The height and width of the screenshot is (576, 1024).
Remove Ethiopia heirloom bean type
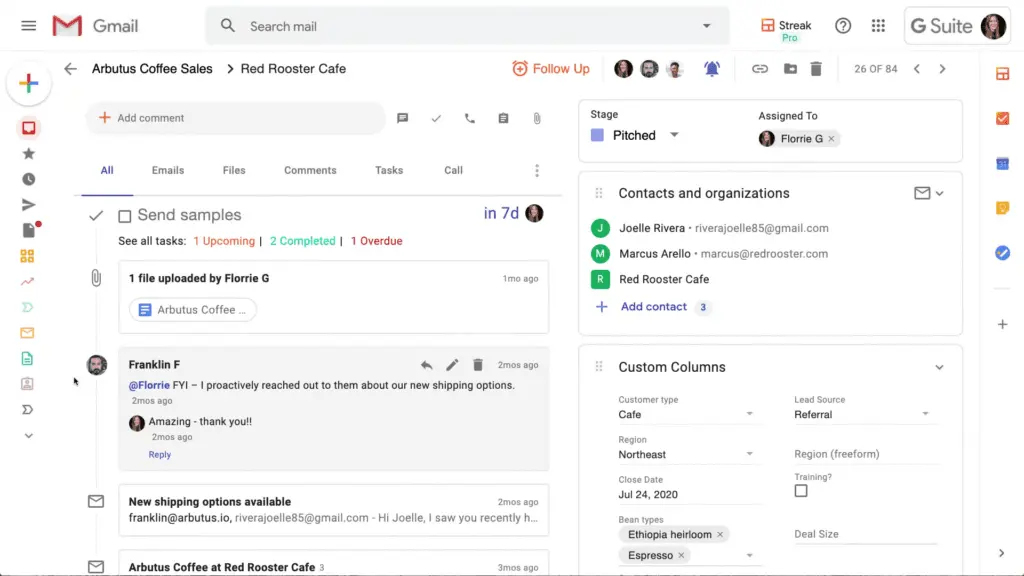click(720, 534)
